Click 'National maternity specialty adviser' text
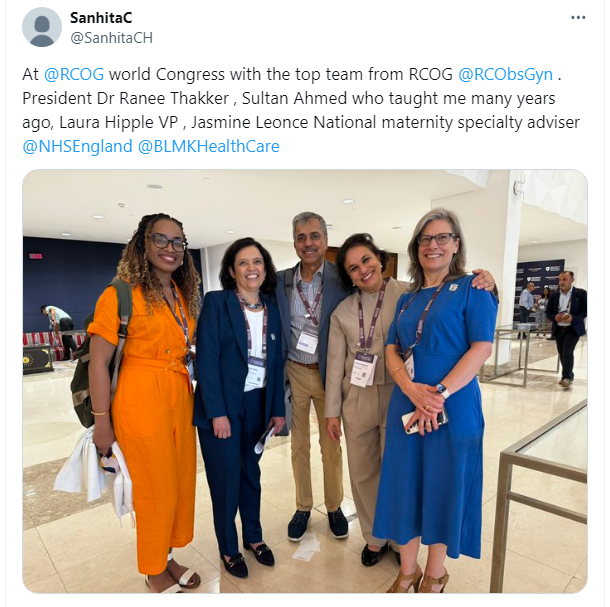Viewport: 610px width, 607px height. tap(446, 123)
